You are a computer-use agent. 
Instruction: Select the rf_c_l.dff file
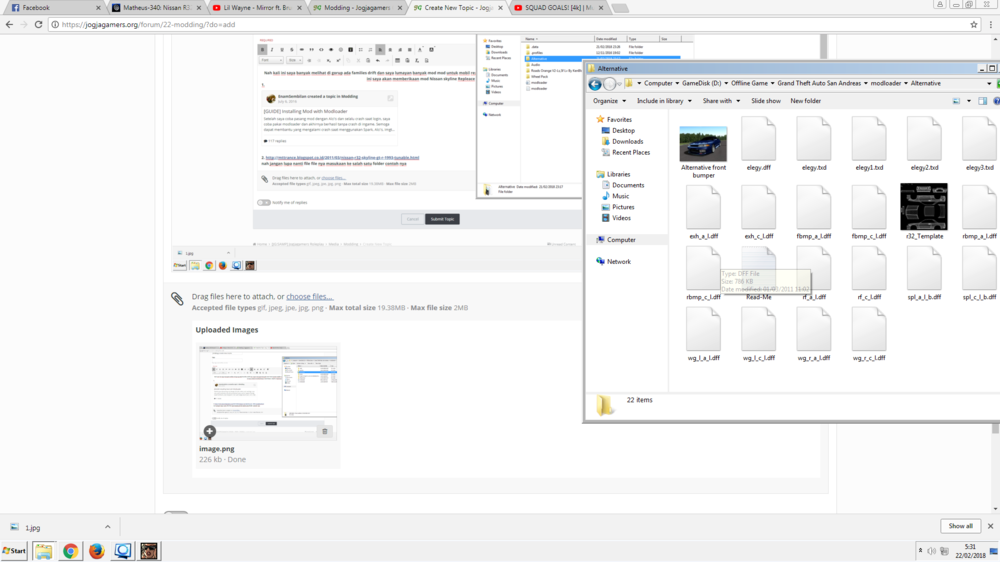click(869, 274)
